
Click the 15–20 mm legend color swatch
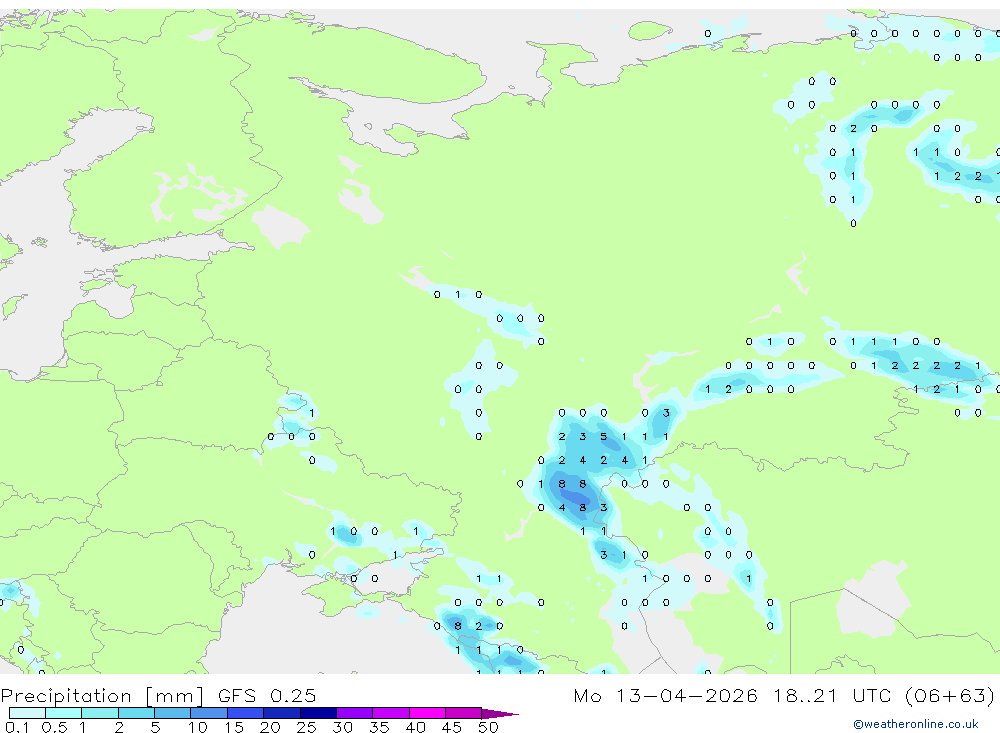pos(246,713)
